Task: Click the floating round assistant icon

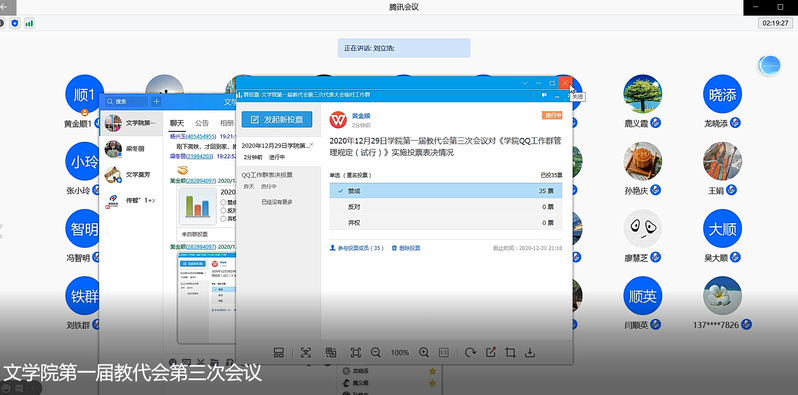Action: point(769,66)
